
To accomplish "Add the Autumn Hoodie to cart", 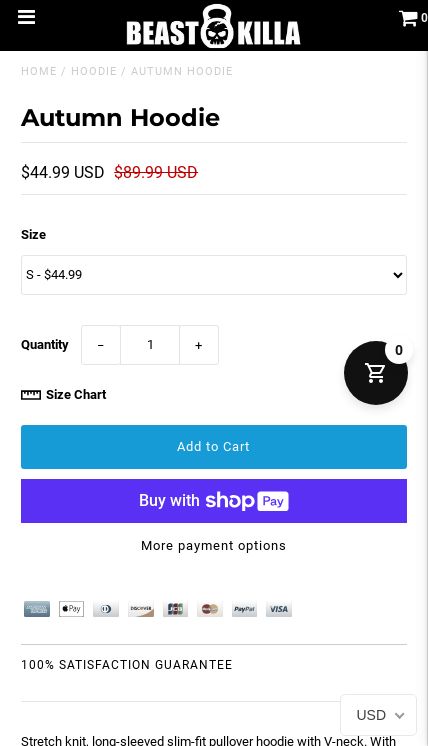I will [x=214, y=447].
